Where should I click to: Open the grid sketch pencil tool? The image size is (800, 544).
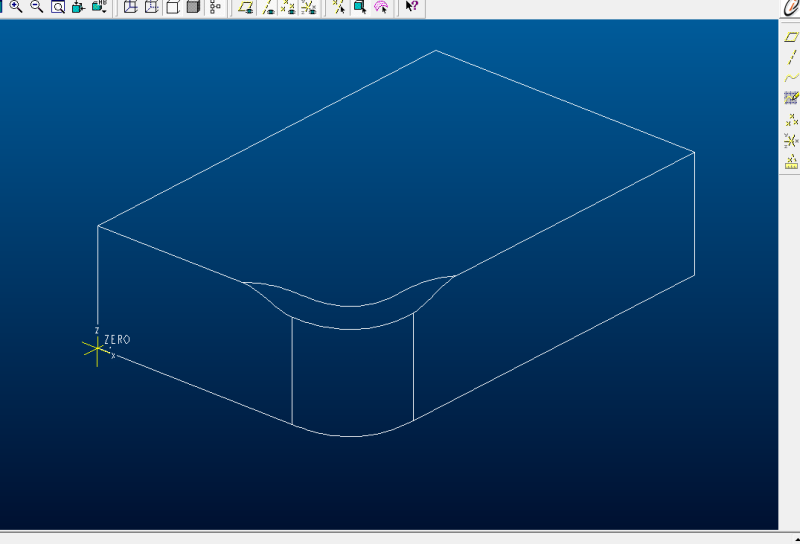click(x=791, y=98)
